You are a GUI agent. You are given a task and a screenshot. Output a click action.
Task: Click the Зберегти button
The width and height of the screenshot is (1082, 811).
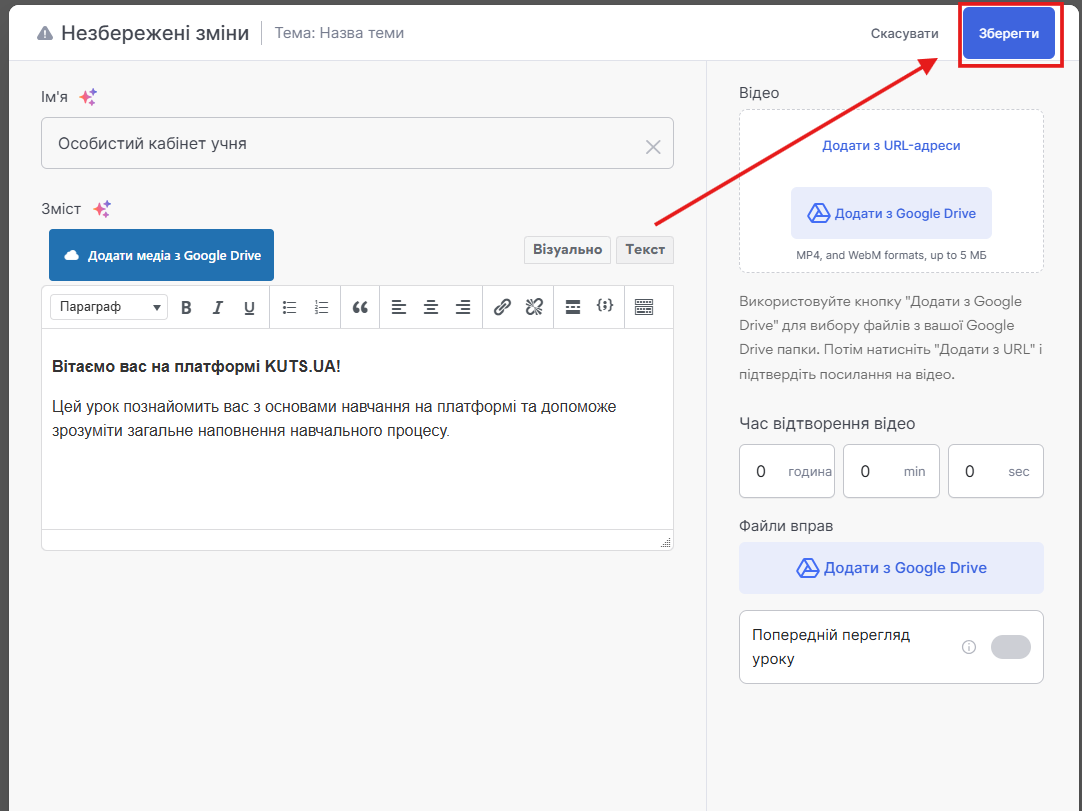pos(1008,33)
